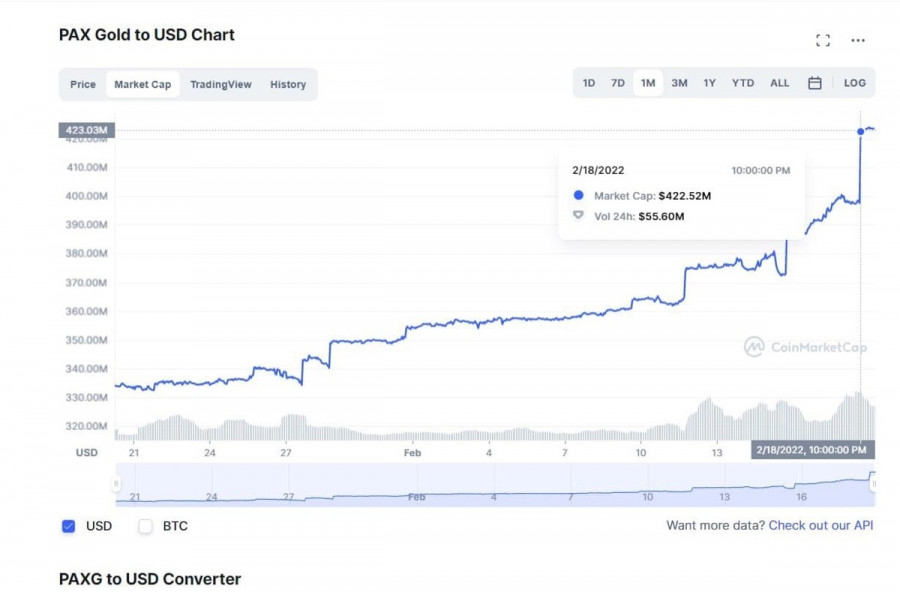Screen dimensions: 900x592
Task: Open the calendar date range picker
Action: coord(815,83)
